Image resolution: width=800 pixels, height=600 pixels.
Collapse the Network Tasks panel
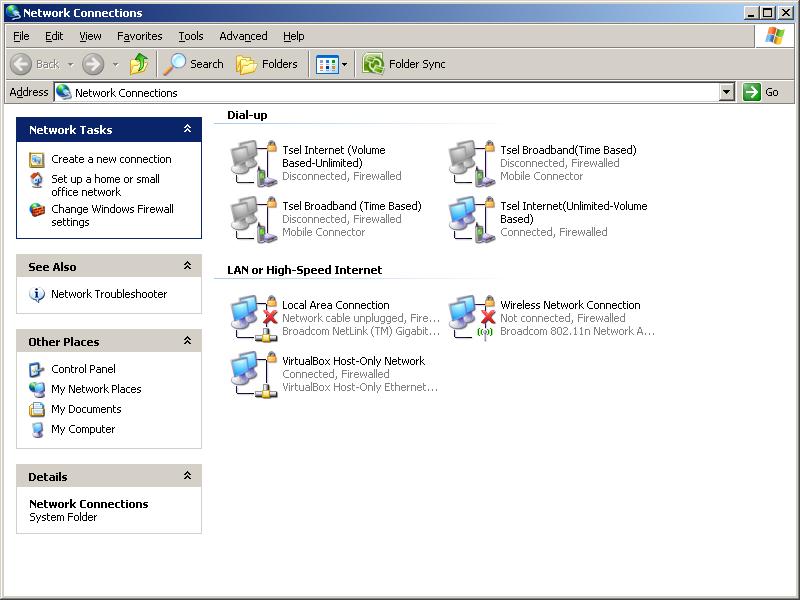tap(187, 129)
